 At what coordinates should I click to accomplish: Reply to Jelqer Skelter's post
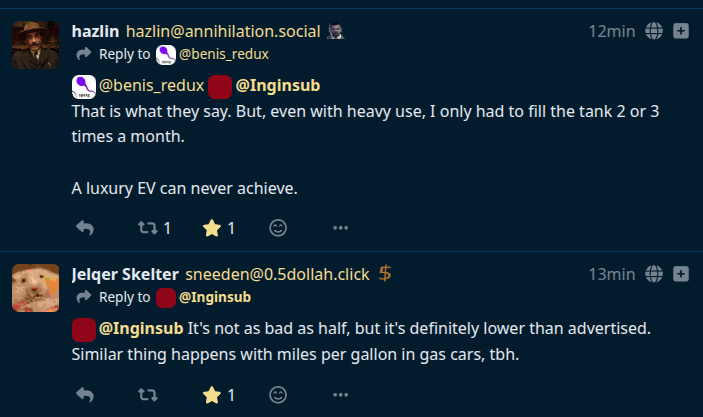85,395
